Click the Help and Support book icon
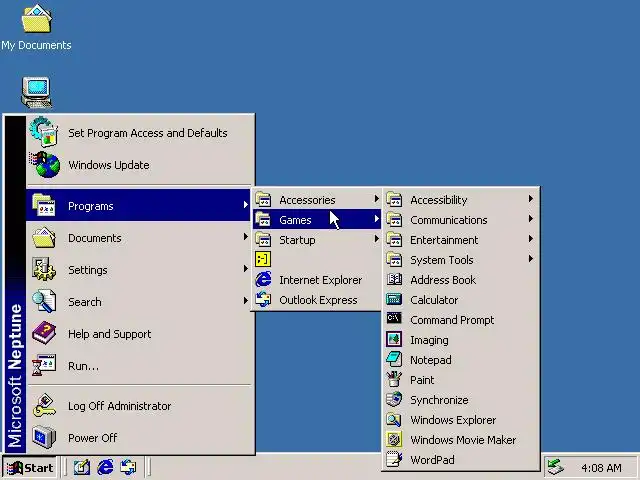 pos(44,333)
